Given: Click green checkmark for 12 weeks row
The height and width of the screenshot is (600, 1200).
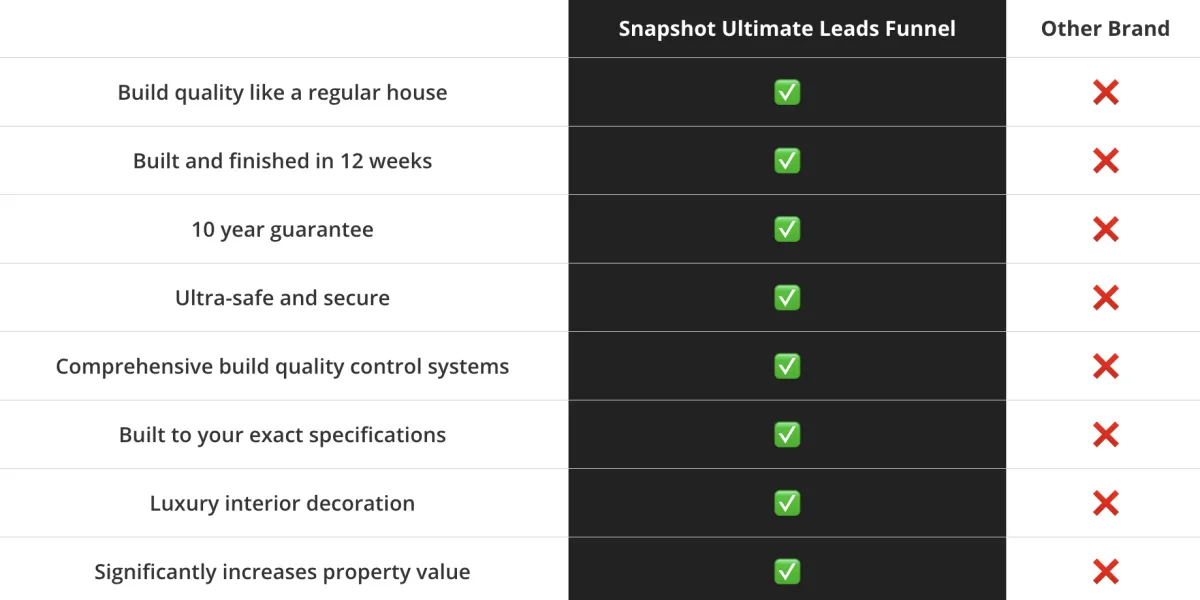Looking at the screenshot, I should pyautogui.click(x=787, y=161).
